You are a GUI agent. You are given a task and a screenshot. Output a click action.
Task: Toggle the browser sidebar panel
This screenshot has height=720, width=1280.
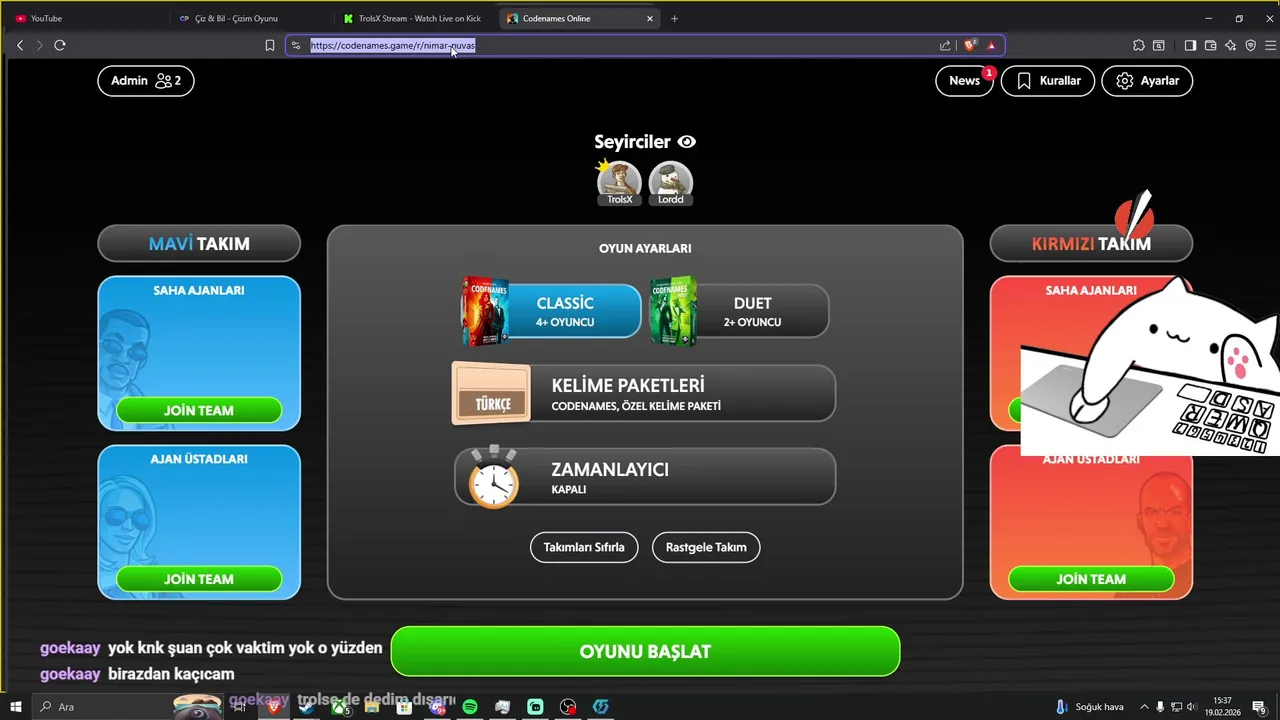pyautogui.click(x=1190, y=45)
